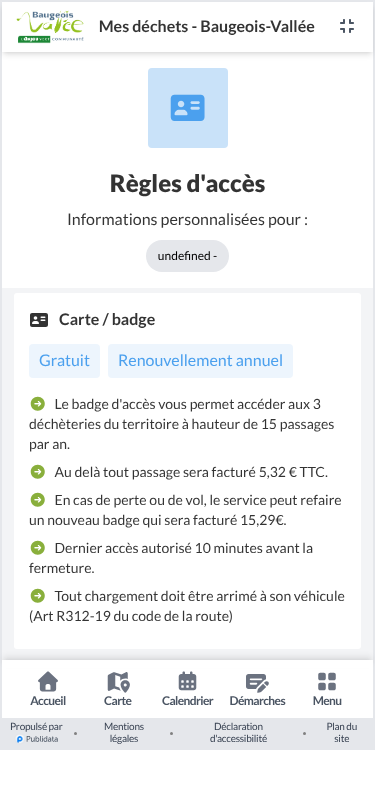
Task: Click green arrow beside badge d'accès rule
Action: pyautogui.click(x=37, y=403)
